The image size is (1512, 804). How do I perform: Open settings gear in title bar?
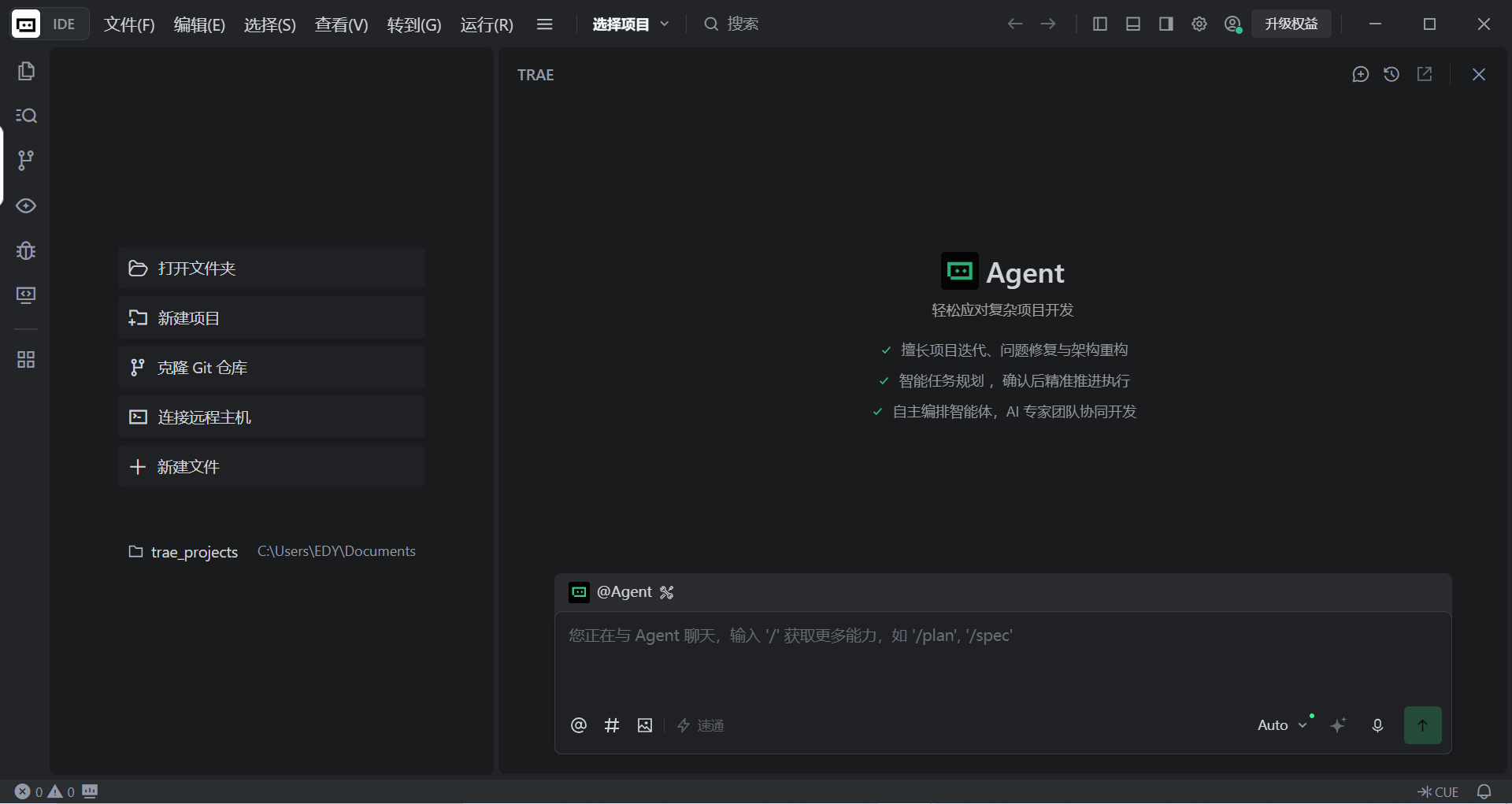pos(1199,24)
